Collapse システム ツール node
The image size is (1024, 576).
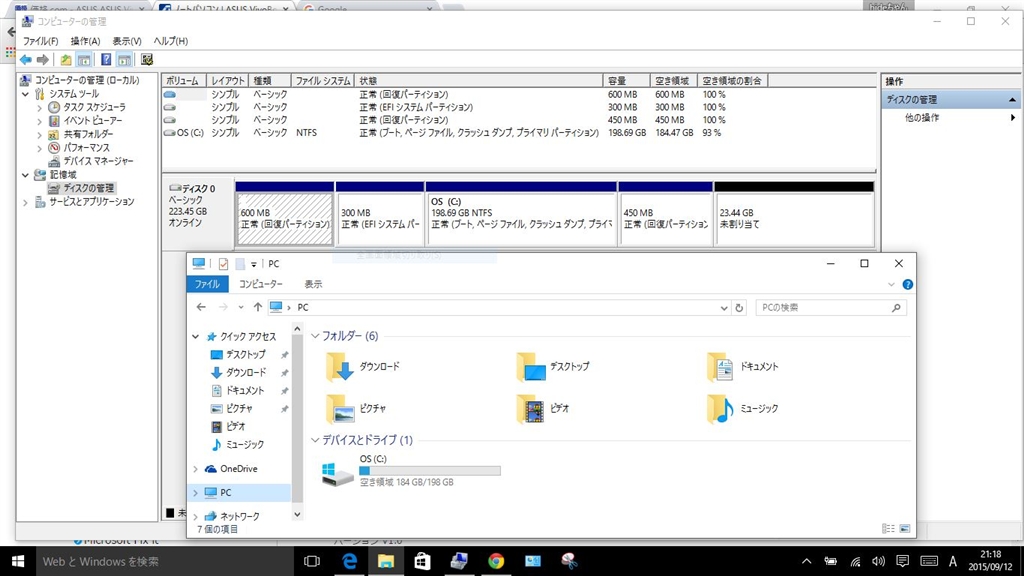(x=25, y=94)
